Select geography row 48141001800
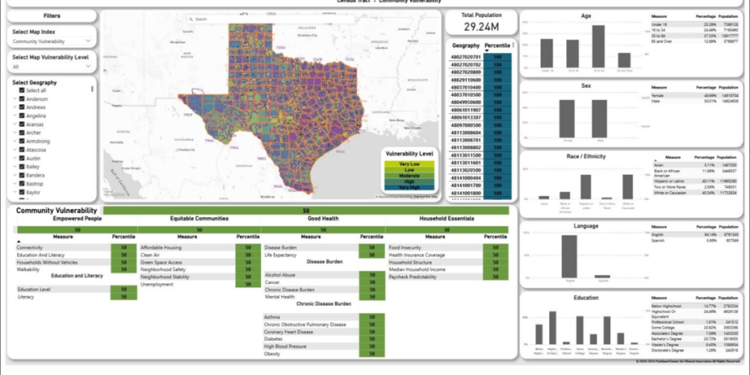This screenshot has width=750, height=375. [x=480, y=194]
